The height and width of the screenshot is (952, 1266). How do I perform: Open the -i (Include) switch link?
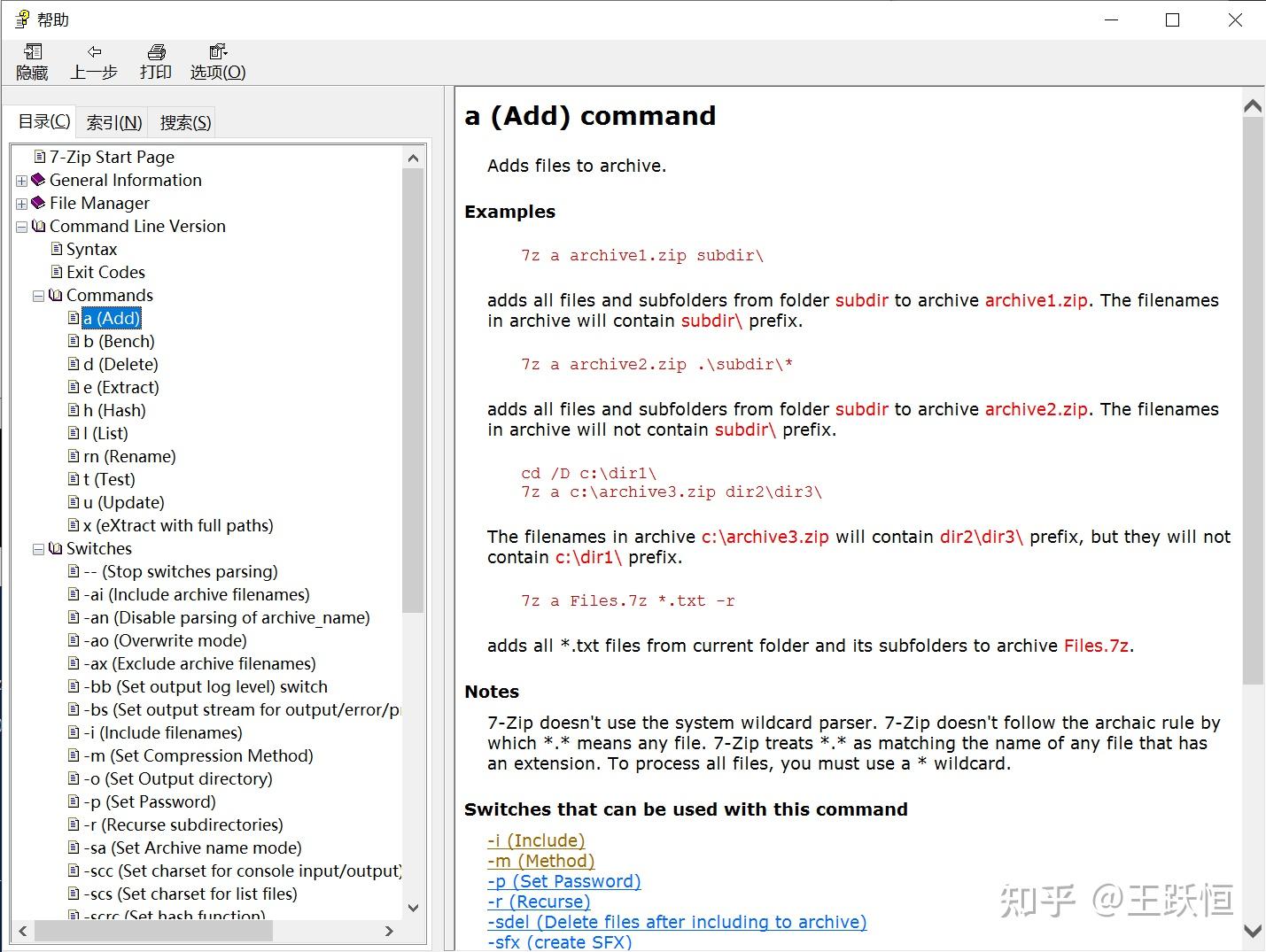point(536,840)
